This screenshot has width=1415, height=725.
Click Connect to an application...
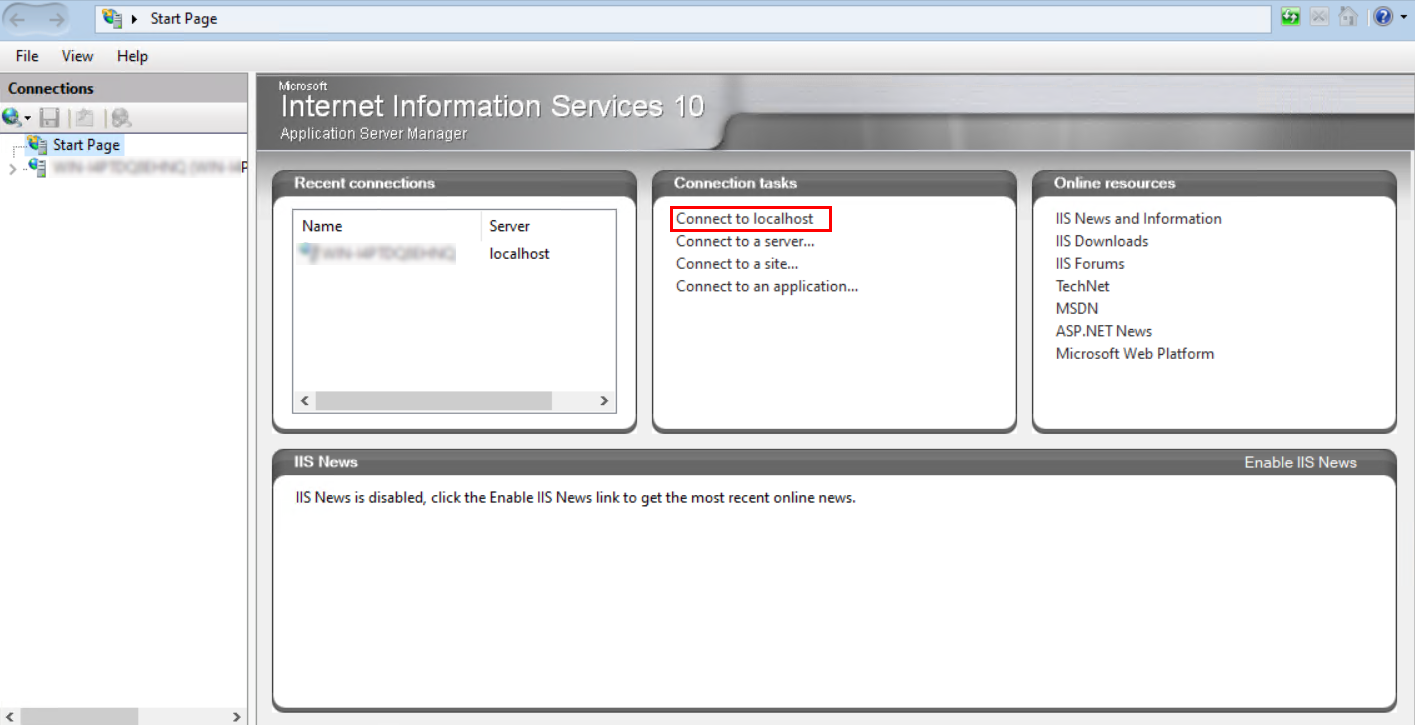(x=767, y=286)
